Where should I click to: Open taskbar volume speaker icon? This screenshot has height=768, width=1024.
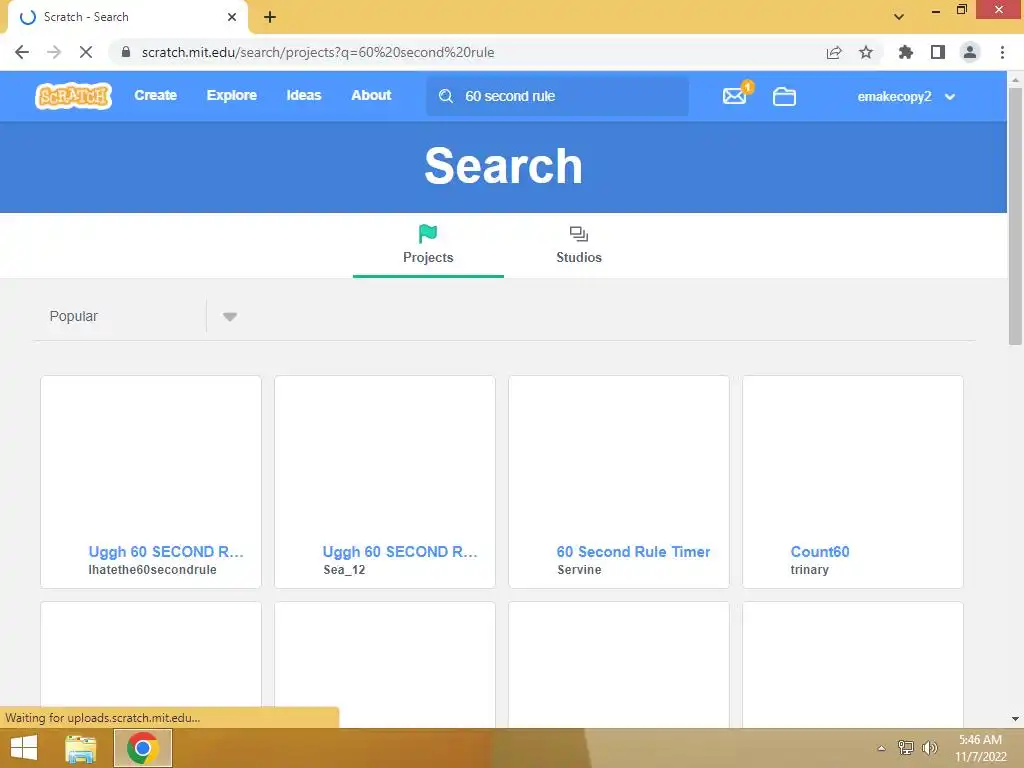click(930, 748)
